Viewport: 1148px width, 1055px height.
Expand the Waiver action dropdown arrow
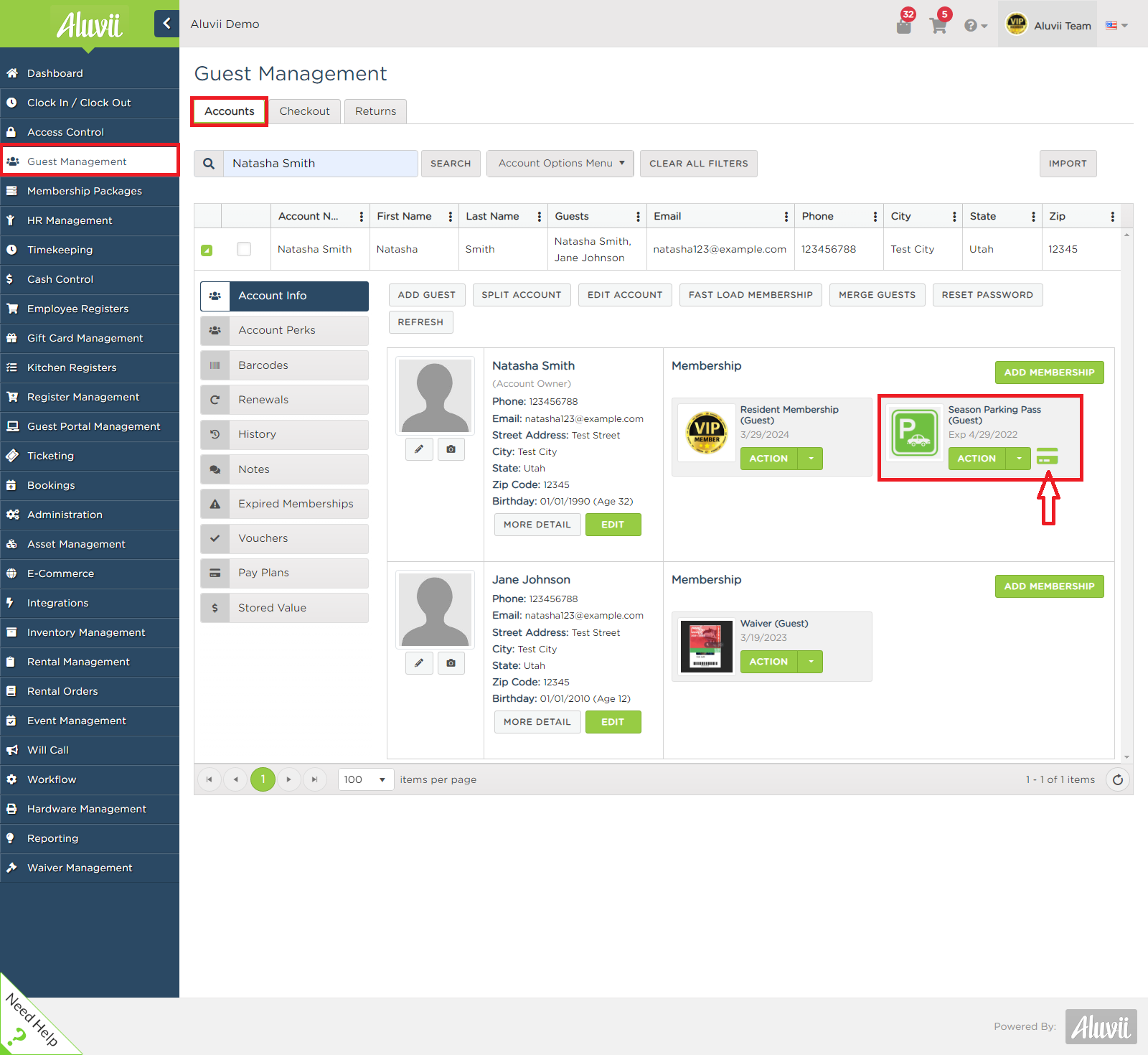coord(811,662)
